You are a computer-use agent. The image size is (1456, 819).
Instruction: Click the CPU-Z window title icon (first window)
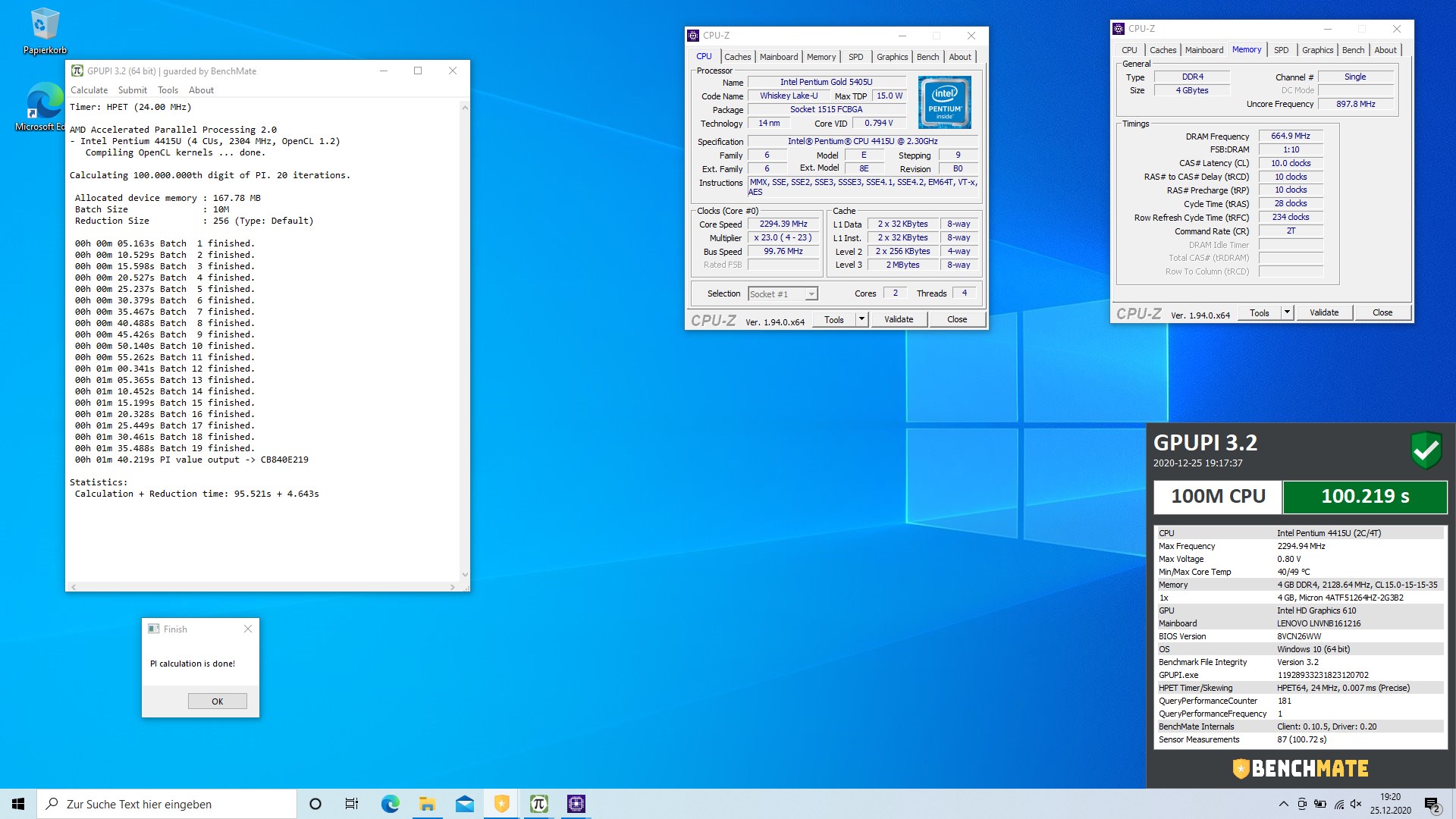tap(693, 36)
